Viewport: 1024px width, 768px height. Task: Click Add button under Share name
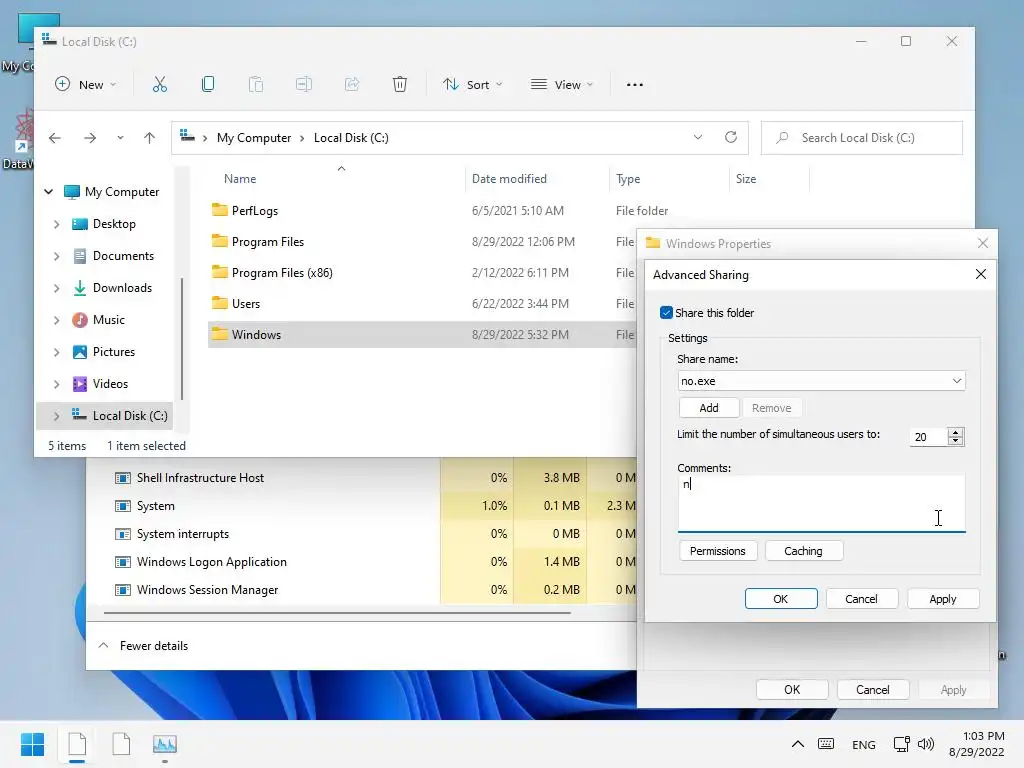pyautogui.click(x=709, y=408)
